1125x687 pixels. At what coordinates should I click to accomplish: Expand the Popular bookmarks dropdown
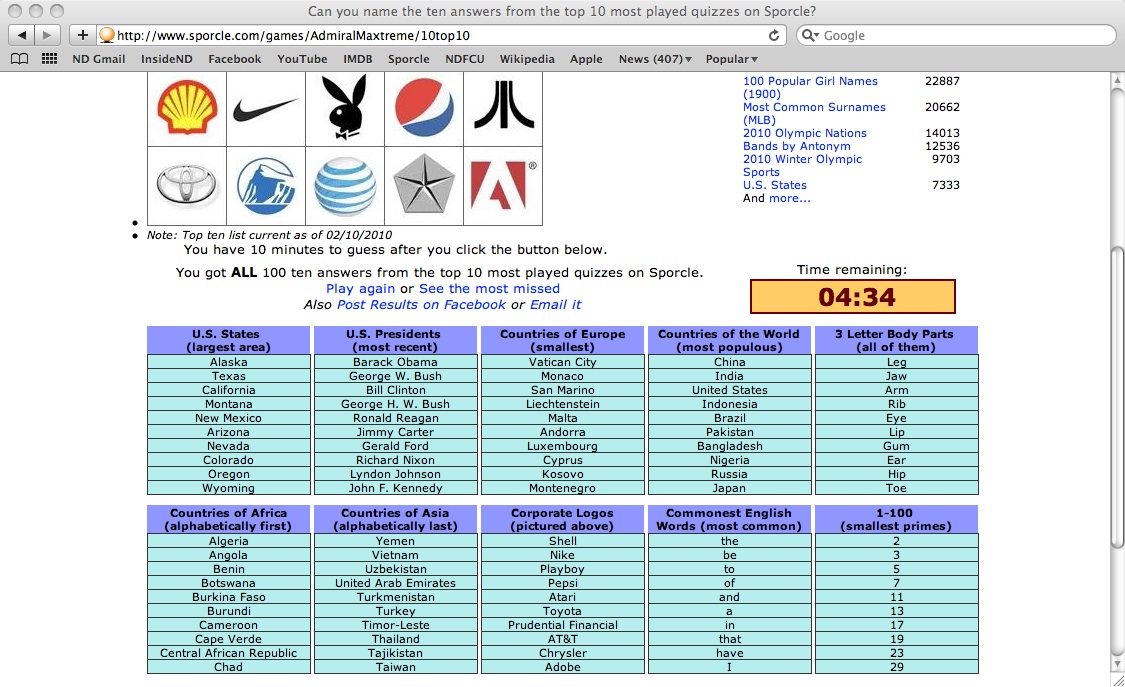(x=731, y=59)
